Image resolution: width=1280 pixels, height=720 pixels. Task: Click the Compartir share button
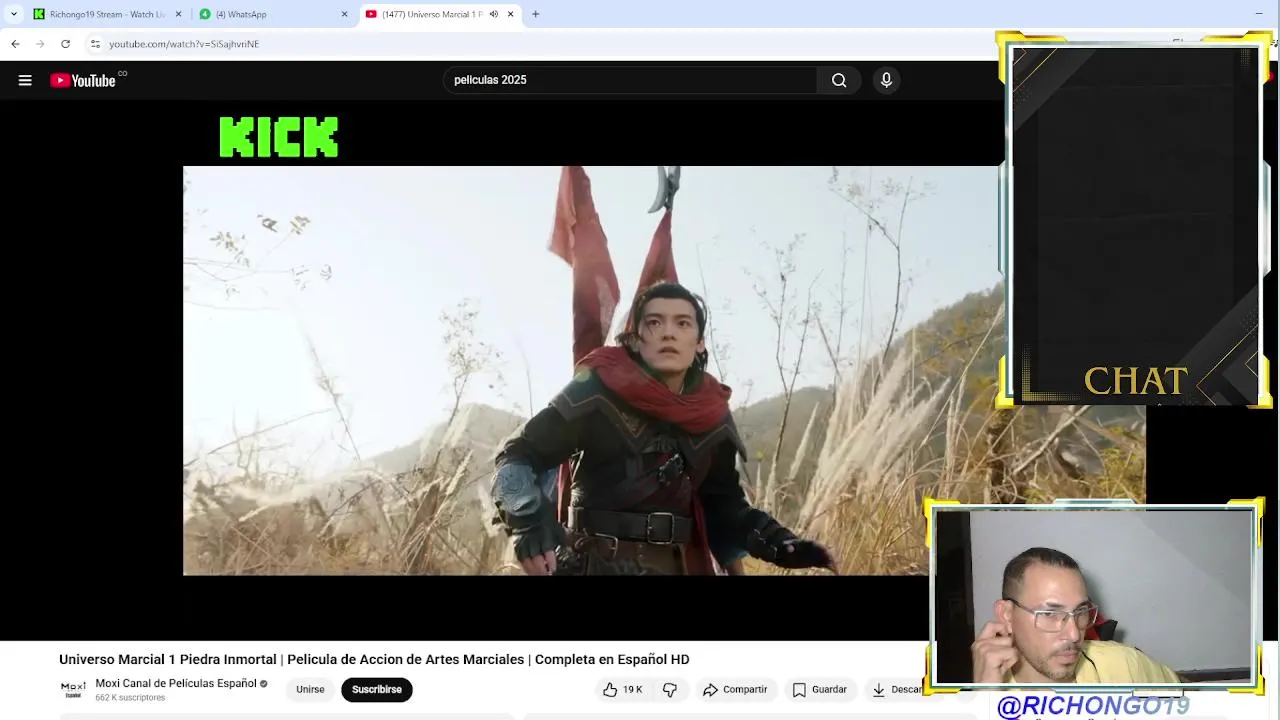pos(735,690)
